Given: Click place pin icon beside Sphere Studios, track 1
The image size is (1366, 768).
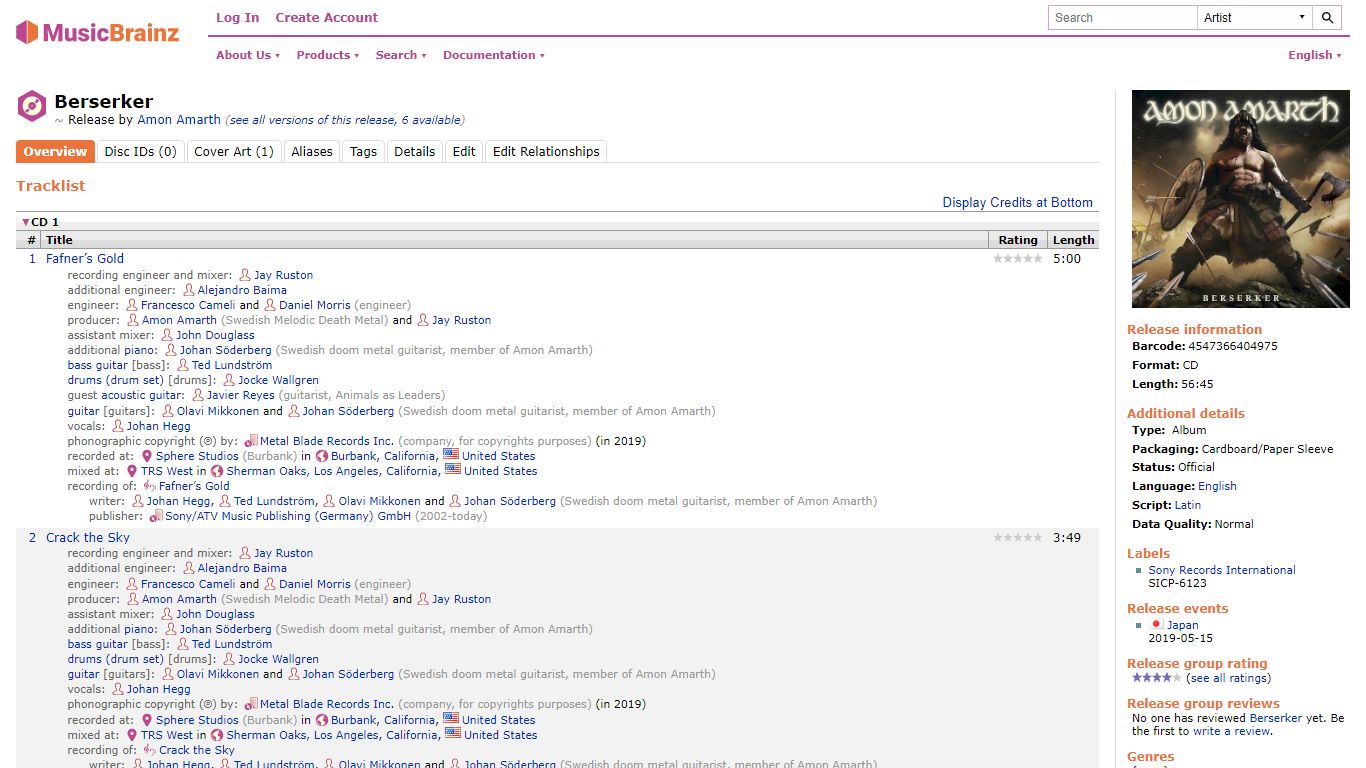Looking at the screenshot, I should pyautogui.click(x=147, y=456).
